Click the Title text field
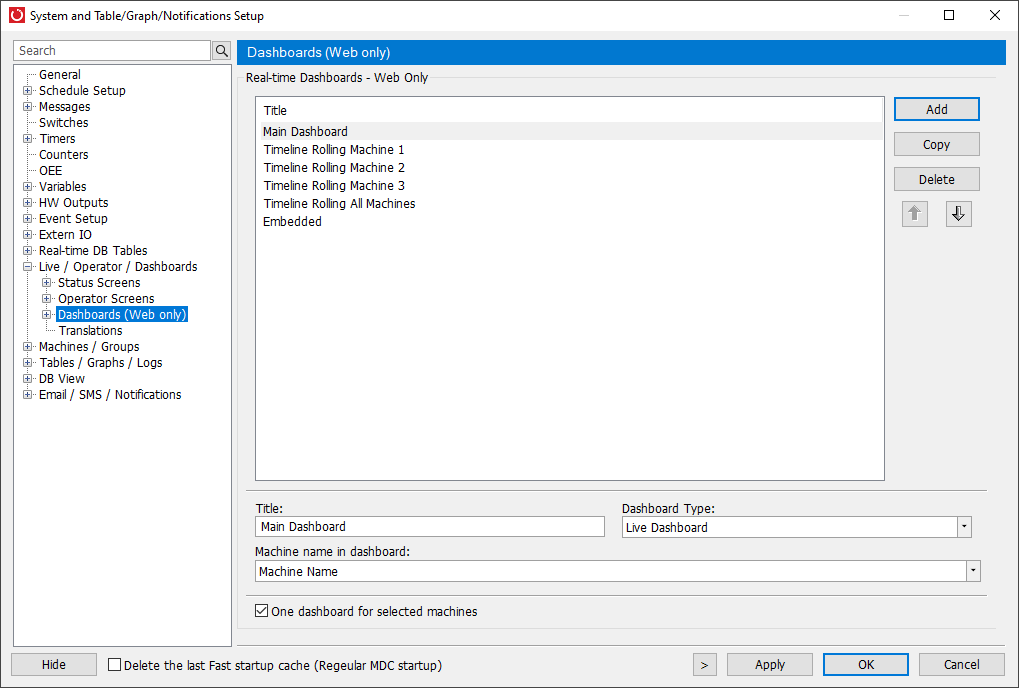The width and height of the screenshot is (1019, 688). tap(430, 526)
